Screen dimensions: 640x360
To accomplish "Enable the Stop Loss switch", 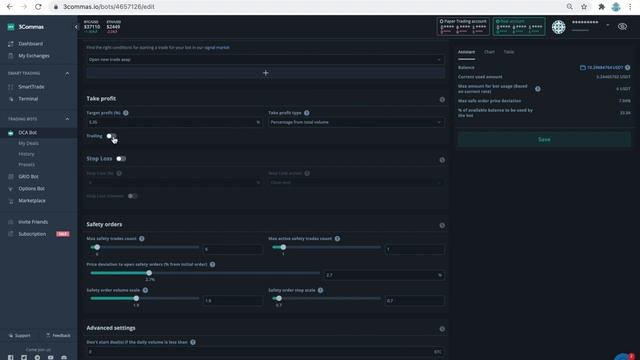I will tap(121, 159).
